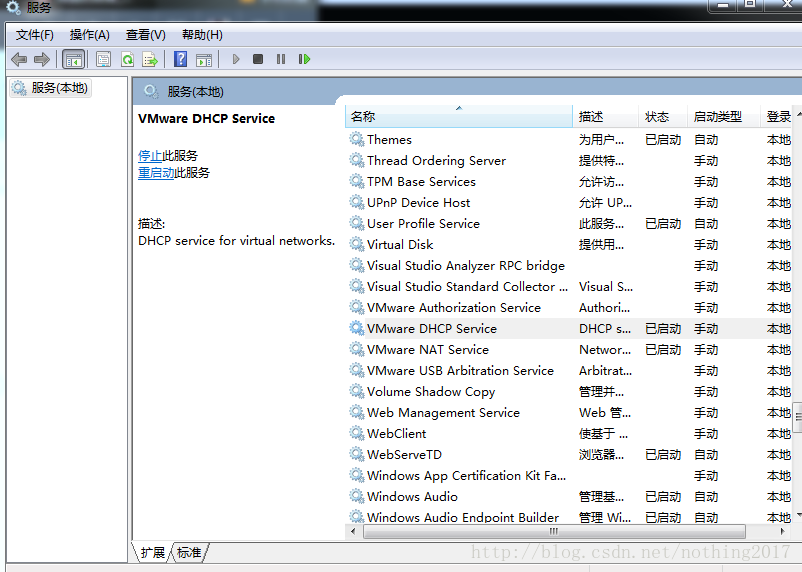
Task: Click gear icon of Volume Shadow Copy
Action: [x=357, y=391]
